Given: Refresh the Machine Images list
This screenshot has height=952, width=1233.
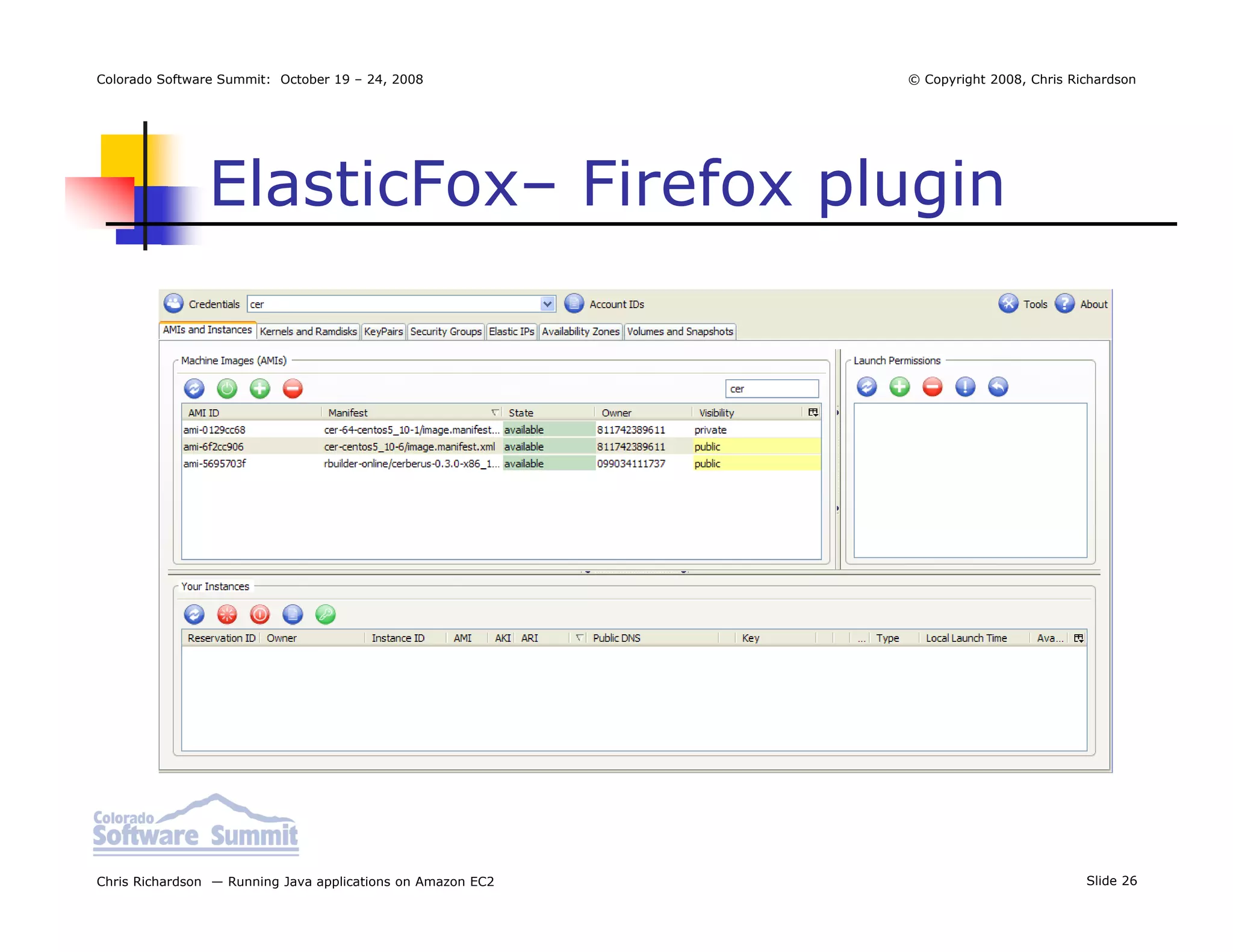Looking at the screenshot, I should click(194, 389).
